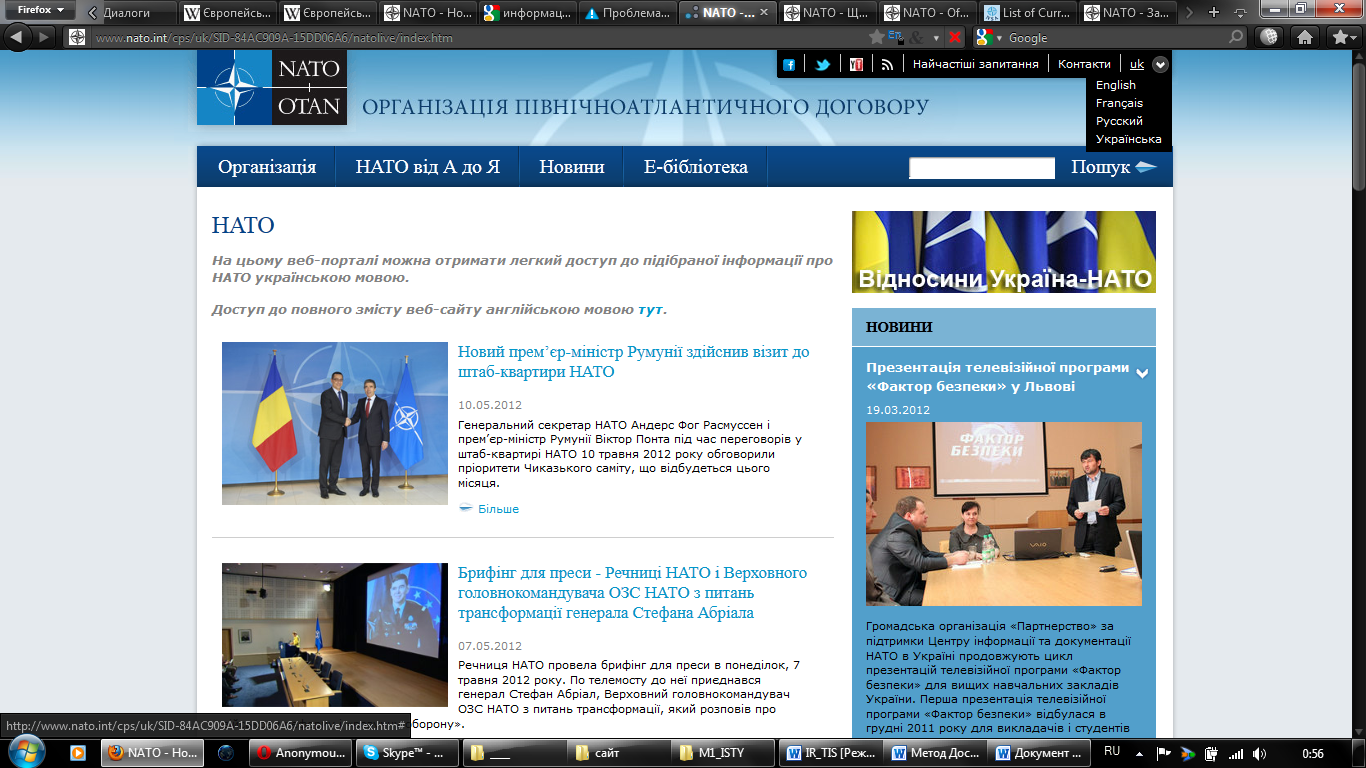Open NATO Facebook page icon
1366x768 pixels.
coord(789,64)
